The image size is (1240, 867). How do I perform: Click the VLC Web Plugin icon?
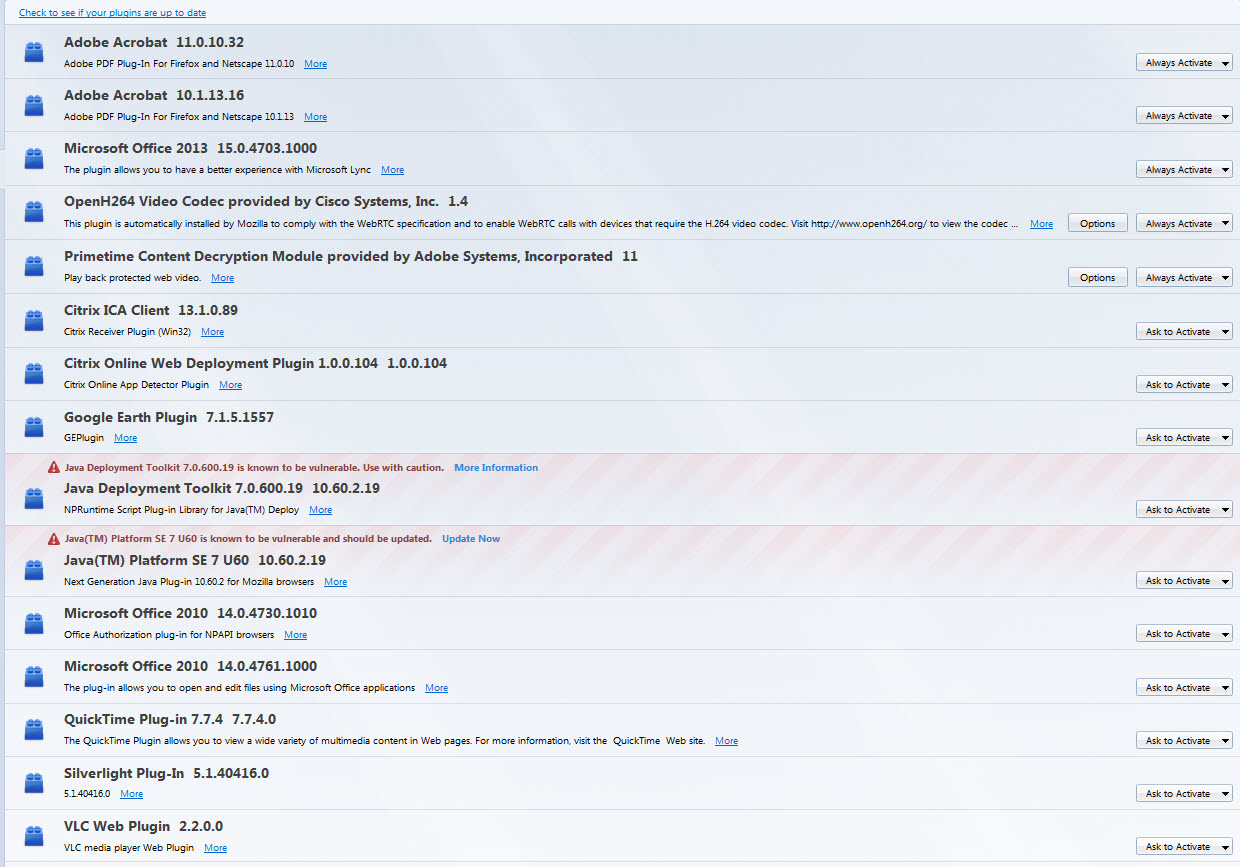click(x=34, y=836)
